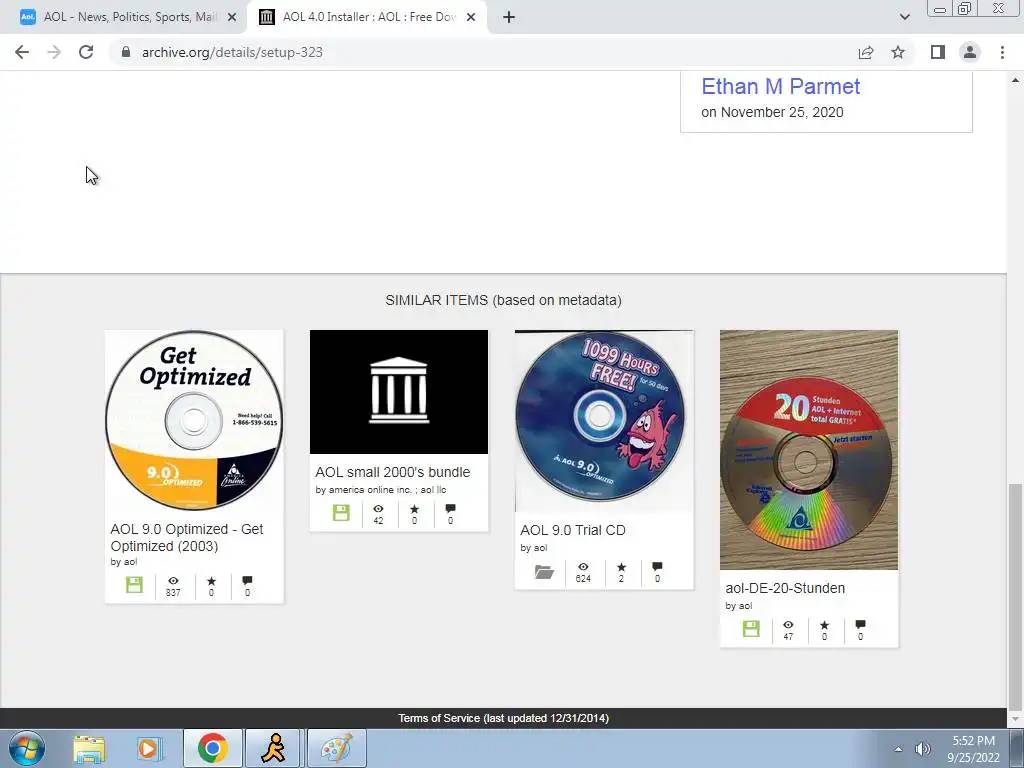The width and height of the screenshot is (1024, 768).
Task: Click 'on November 25, 2020' date text
Action: 772,112
